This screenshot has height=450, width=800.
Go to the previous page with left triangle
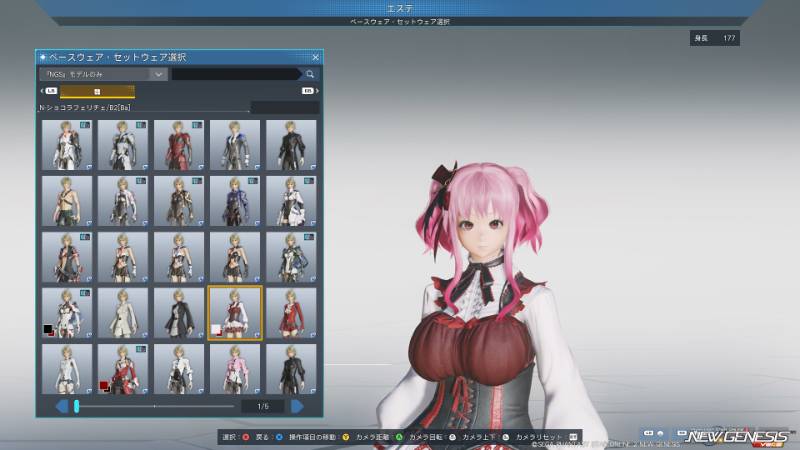62,407
